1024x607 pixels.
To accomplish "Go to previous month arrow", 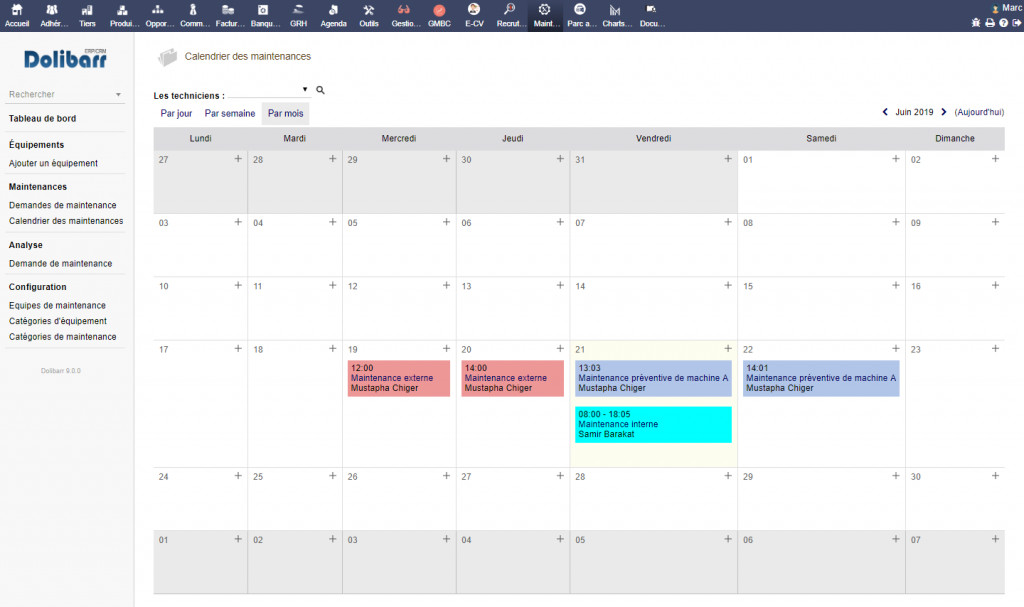I will [x=885, y=112].
